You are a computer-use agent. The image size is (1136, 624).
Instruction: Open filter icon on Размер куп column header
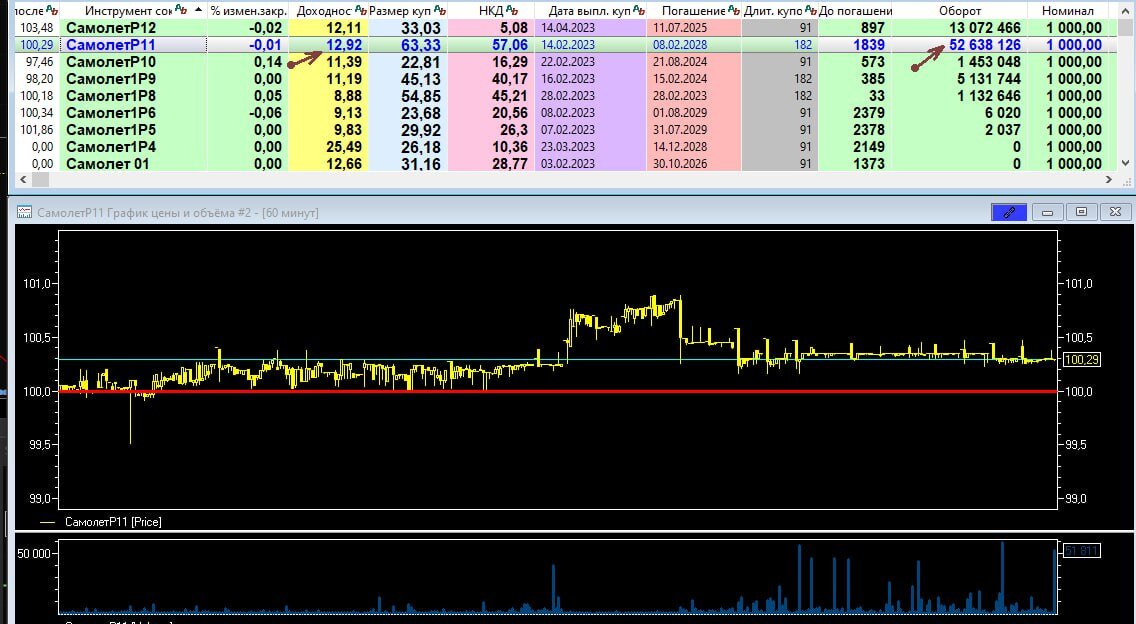click(x=439, y=10)
